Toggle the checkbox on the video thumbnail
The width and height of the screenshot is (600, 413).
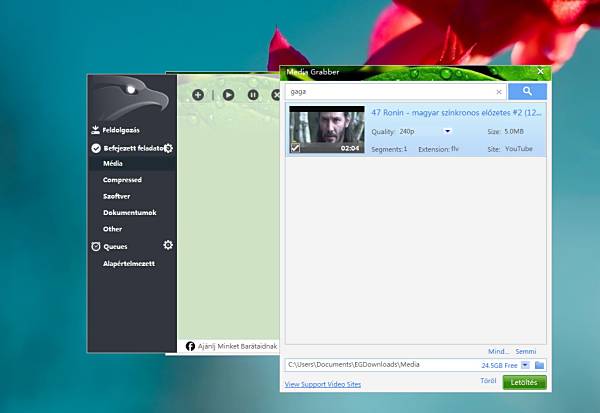(295, 148)
